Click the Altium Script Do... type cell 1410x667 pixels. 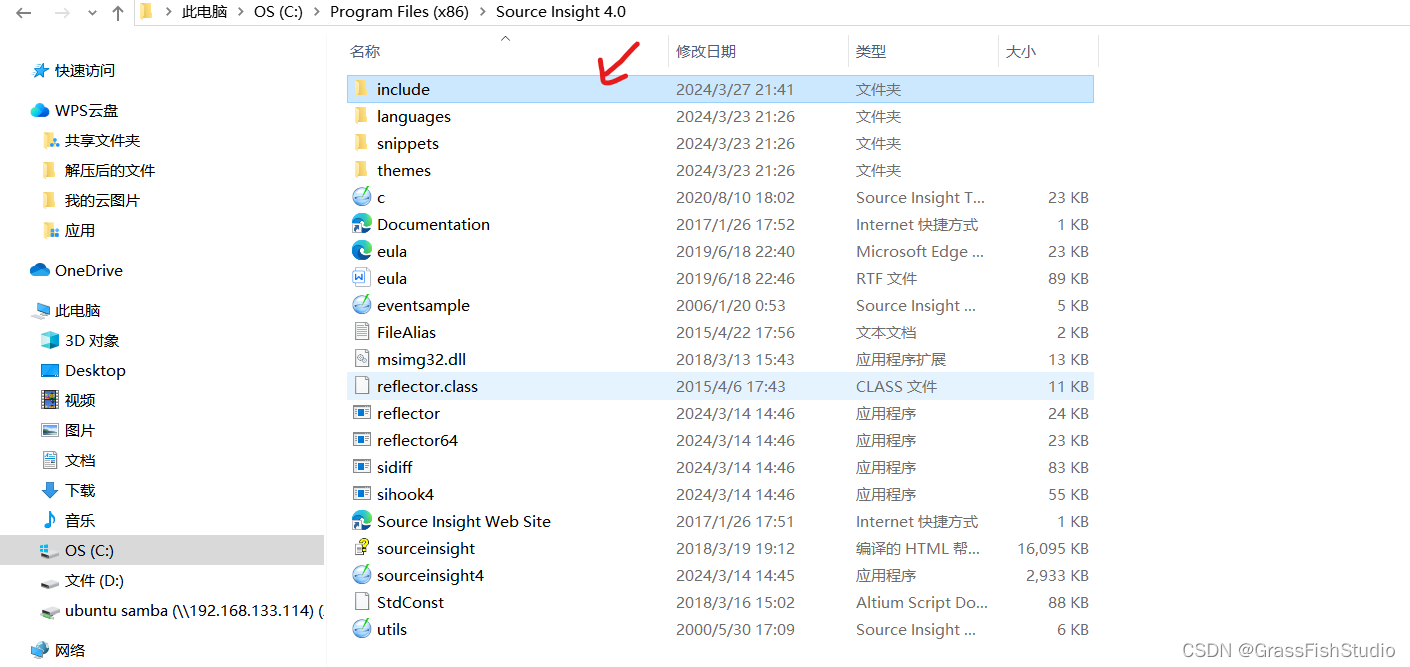pyautogui.click(x=921, y=602)
